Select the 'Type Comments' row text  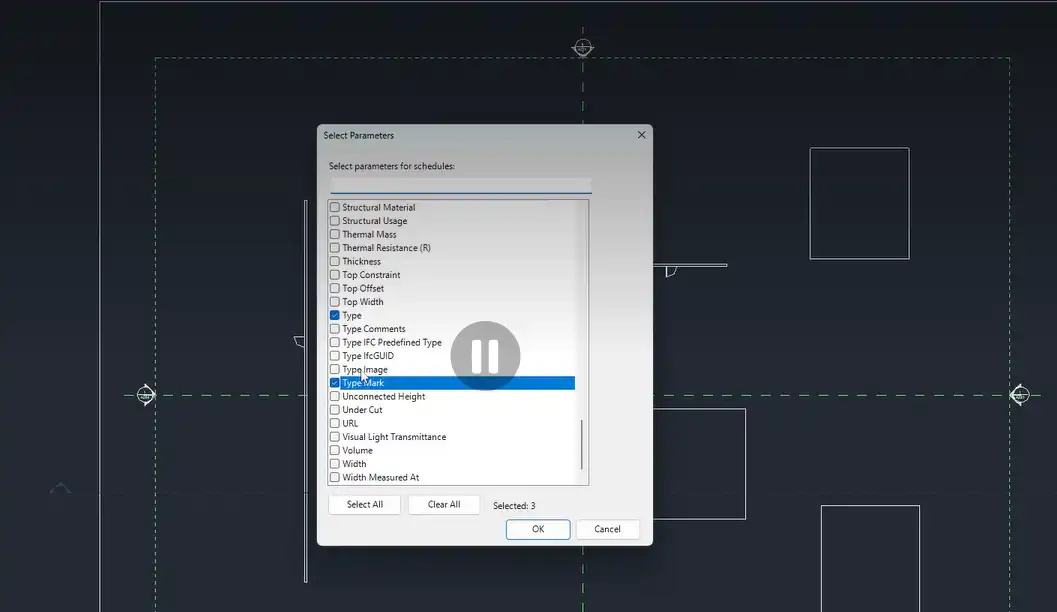pyautogui.click(x=374, y=329)
